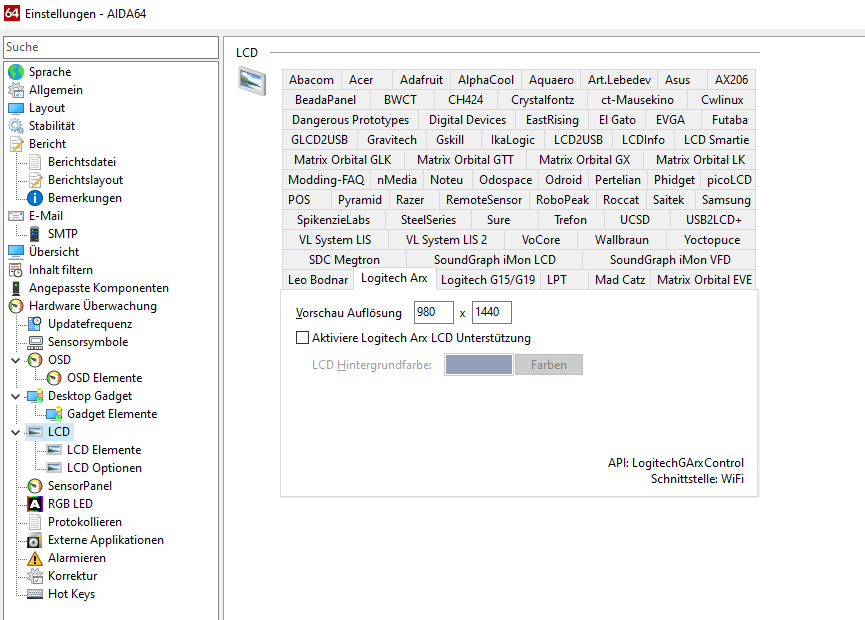This screenshot has width=865, height=620.
Task: Click the cog icon beside Stabilität
Action: [x=16, y=126]
